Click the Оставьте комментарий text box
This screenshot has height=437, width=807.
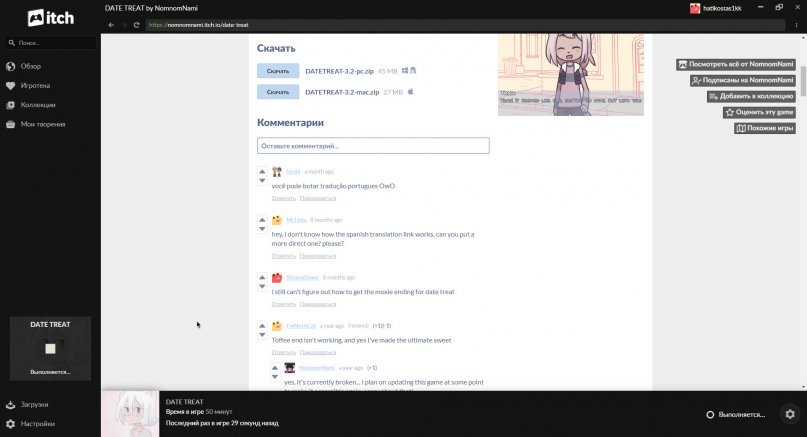tap(373, 146)
